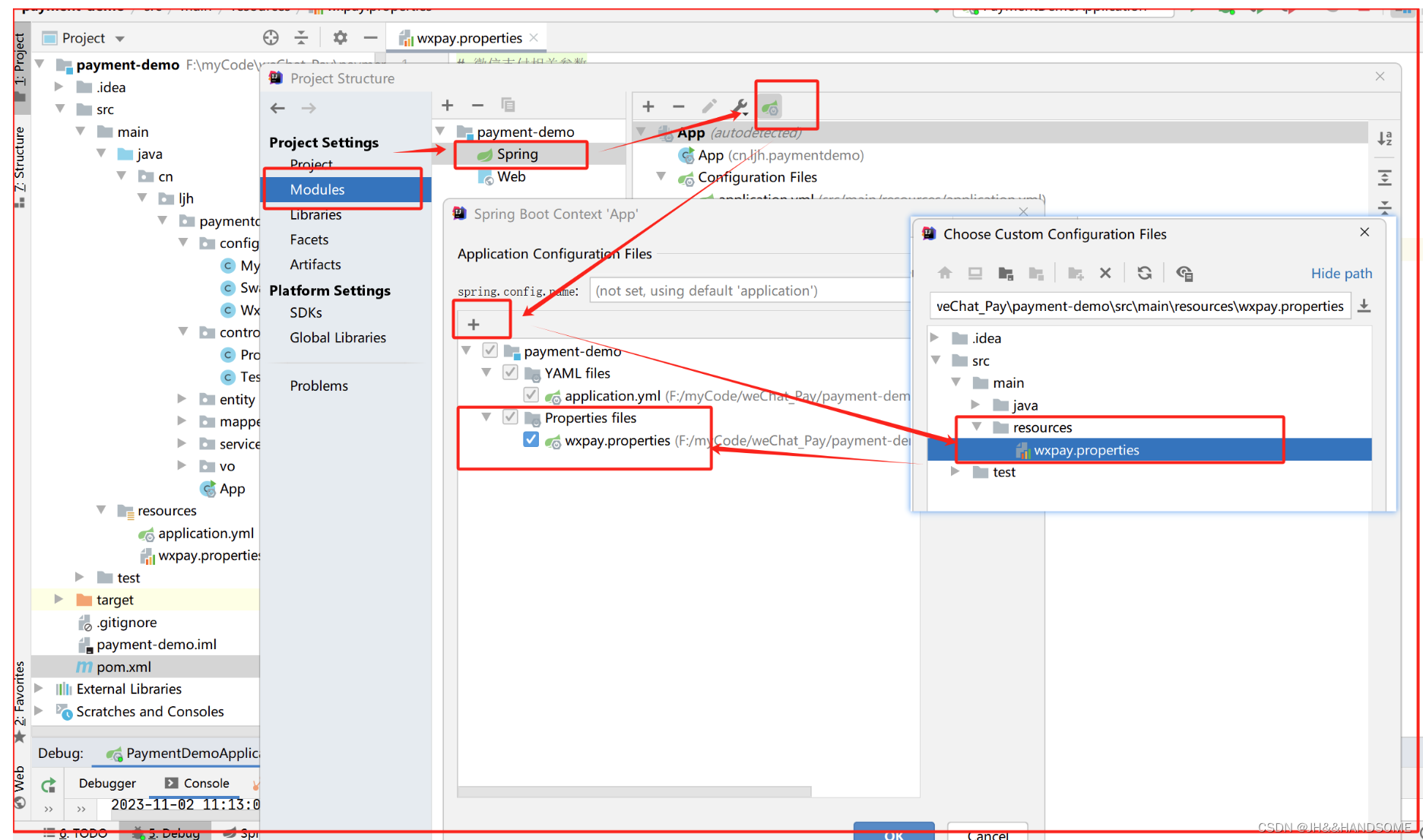This screenshot has height=840, width=1423.
Task: Toggle application.yml checkbox
Action: point(531,395)
